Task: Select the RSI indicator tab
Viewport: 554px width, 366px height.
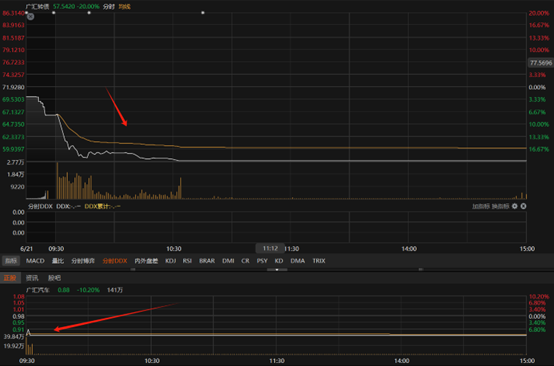Action: [x=187, y=261]
